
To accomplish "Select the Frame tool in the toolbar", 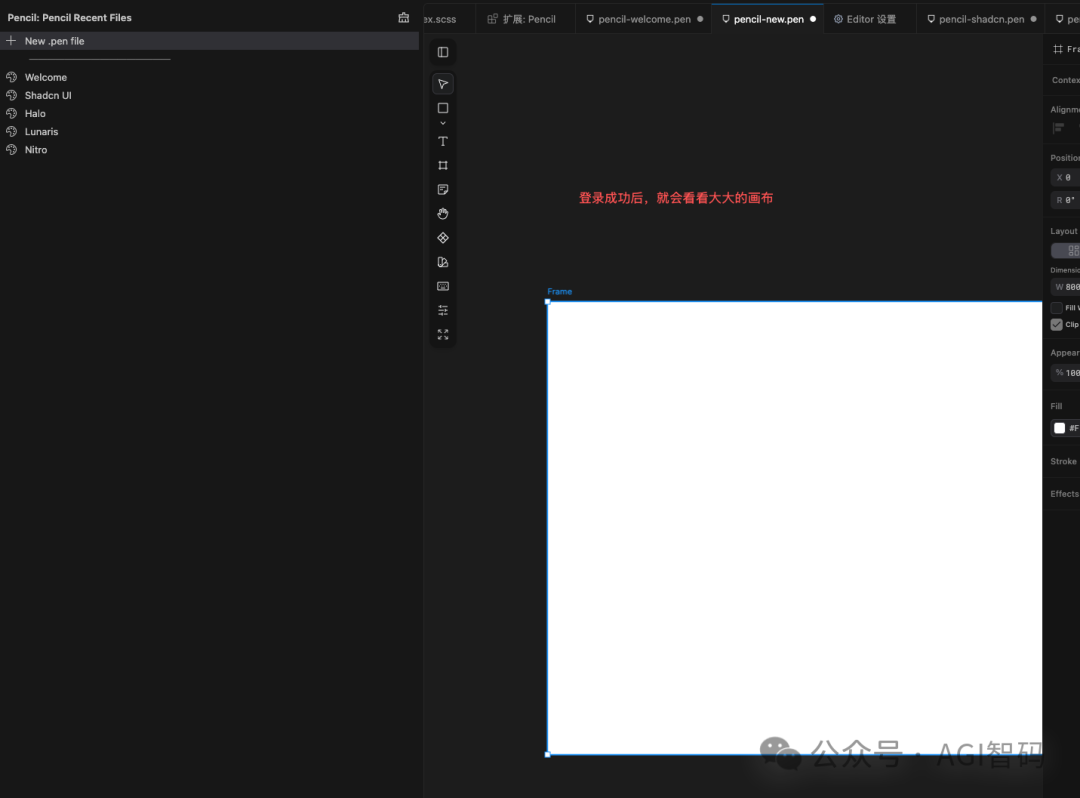I will 443,165.
